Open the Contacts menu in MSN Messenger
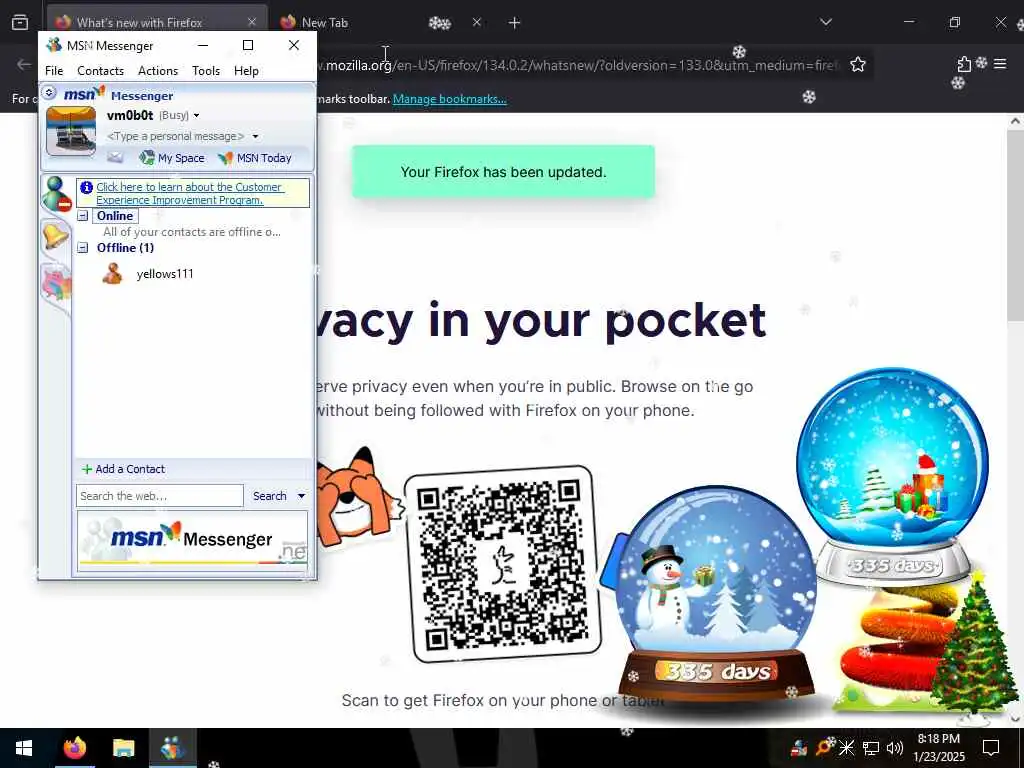The height and width of the screenshot is (768, 1024). click(100, 71)
